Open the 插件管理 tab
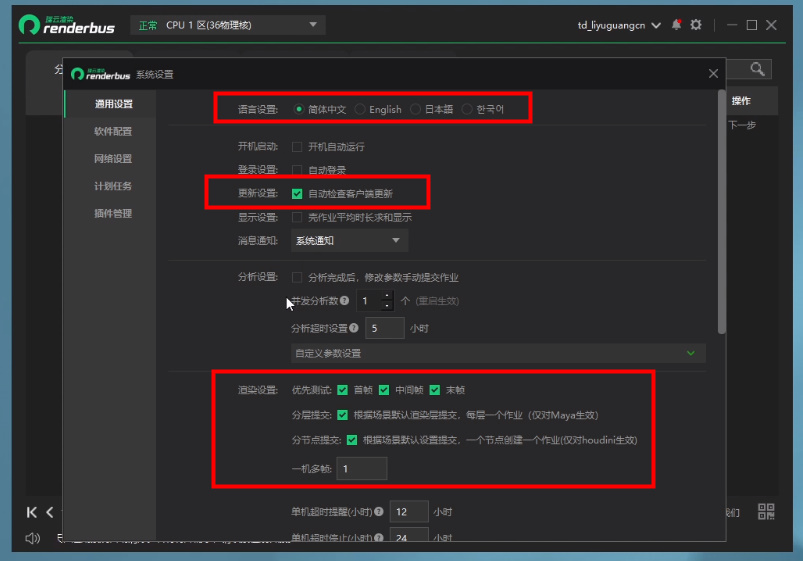The width and height of the screenshot is (803, 561). click(x=113, y=213)
